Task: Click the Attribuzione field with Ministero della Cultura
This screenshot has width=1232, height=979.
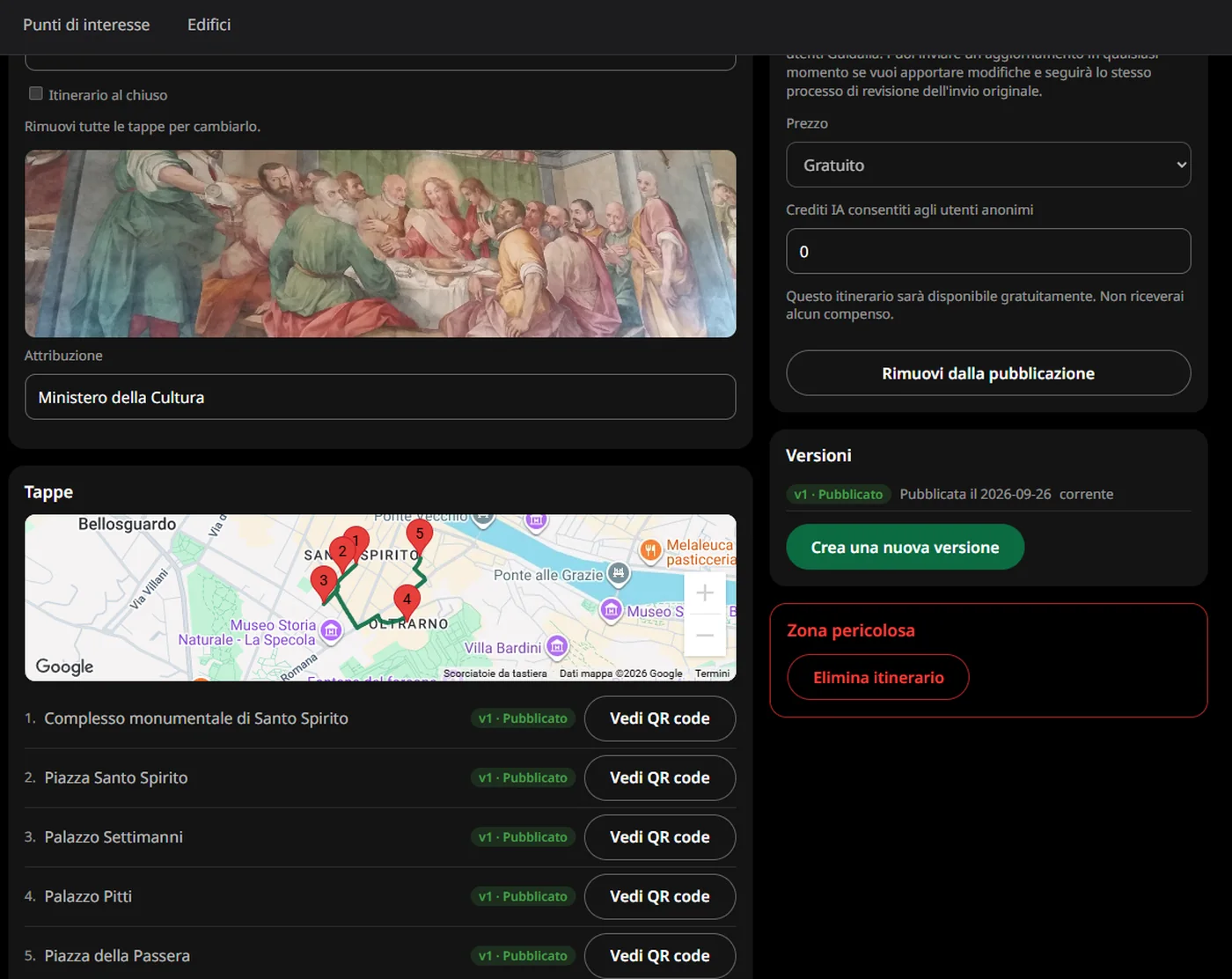Action: click(380, 397)
